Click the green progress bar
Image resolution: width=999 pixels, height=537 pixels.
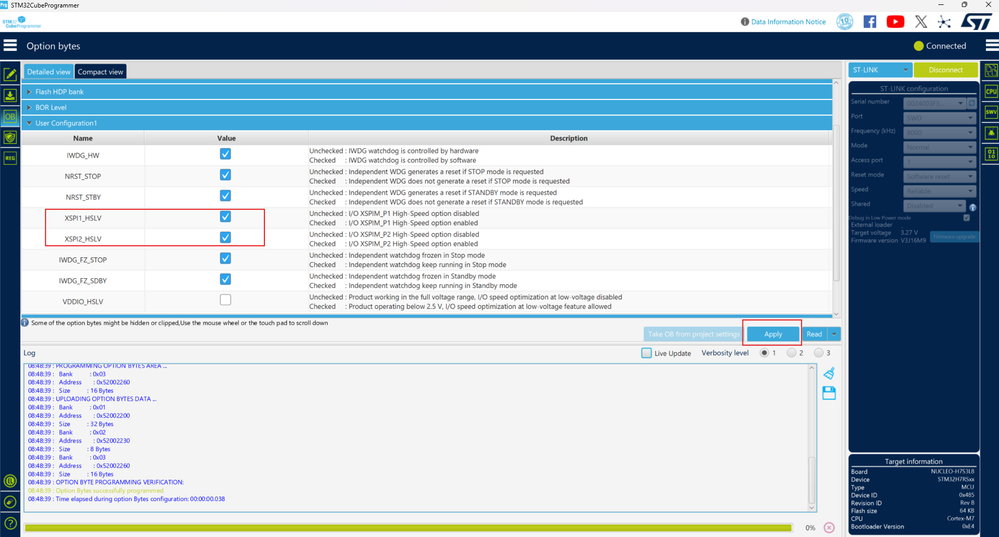408,527
